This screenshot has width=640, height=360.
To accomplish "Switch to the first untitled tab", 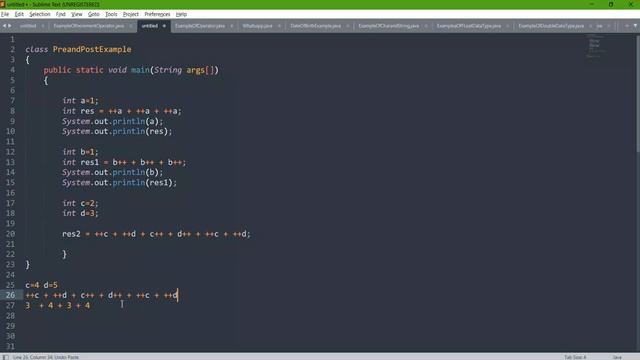I will point(28,26).
